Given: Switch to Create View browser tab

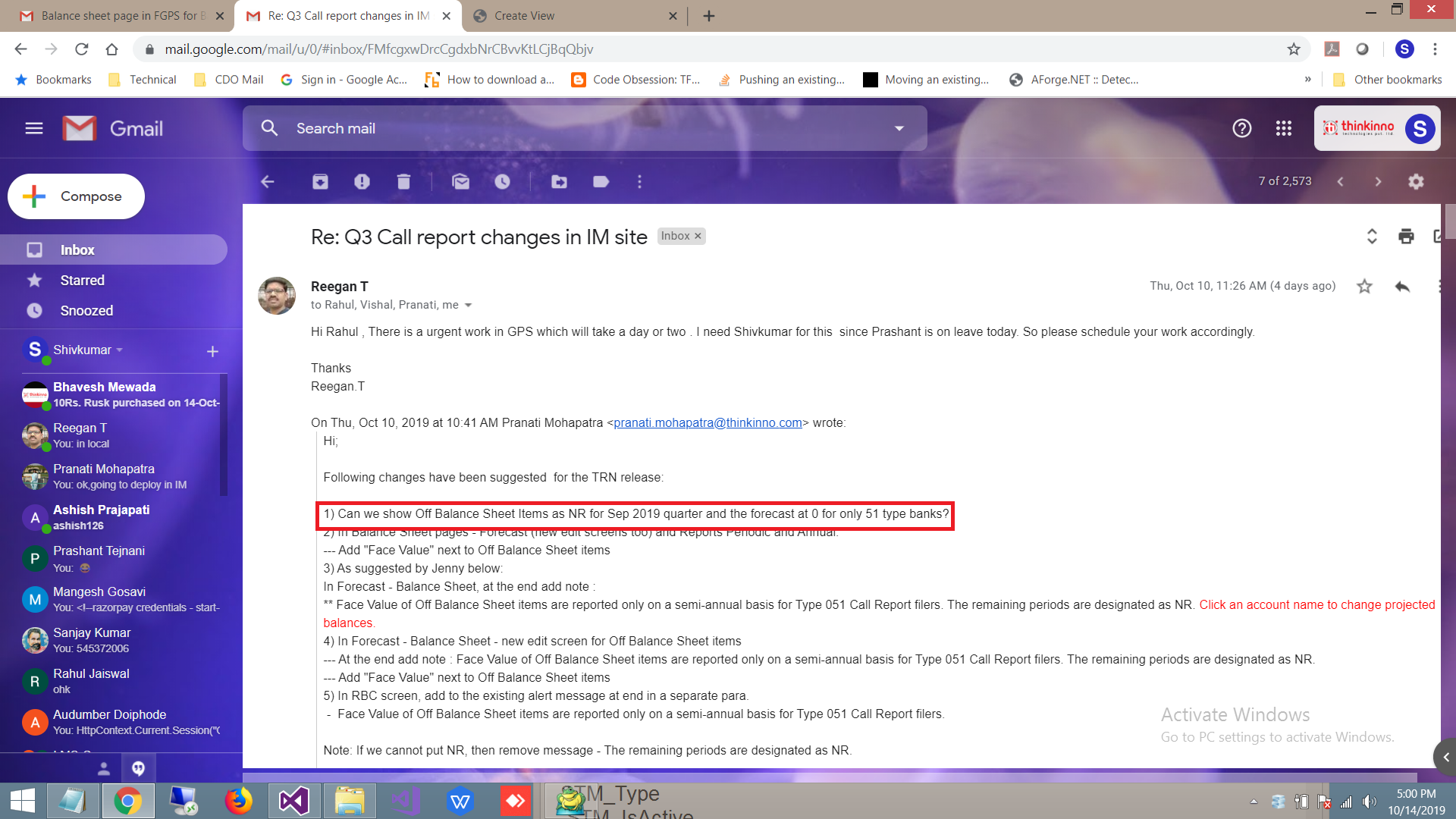Looking at the screenshot, I should 574,16.
